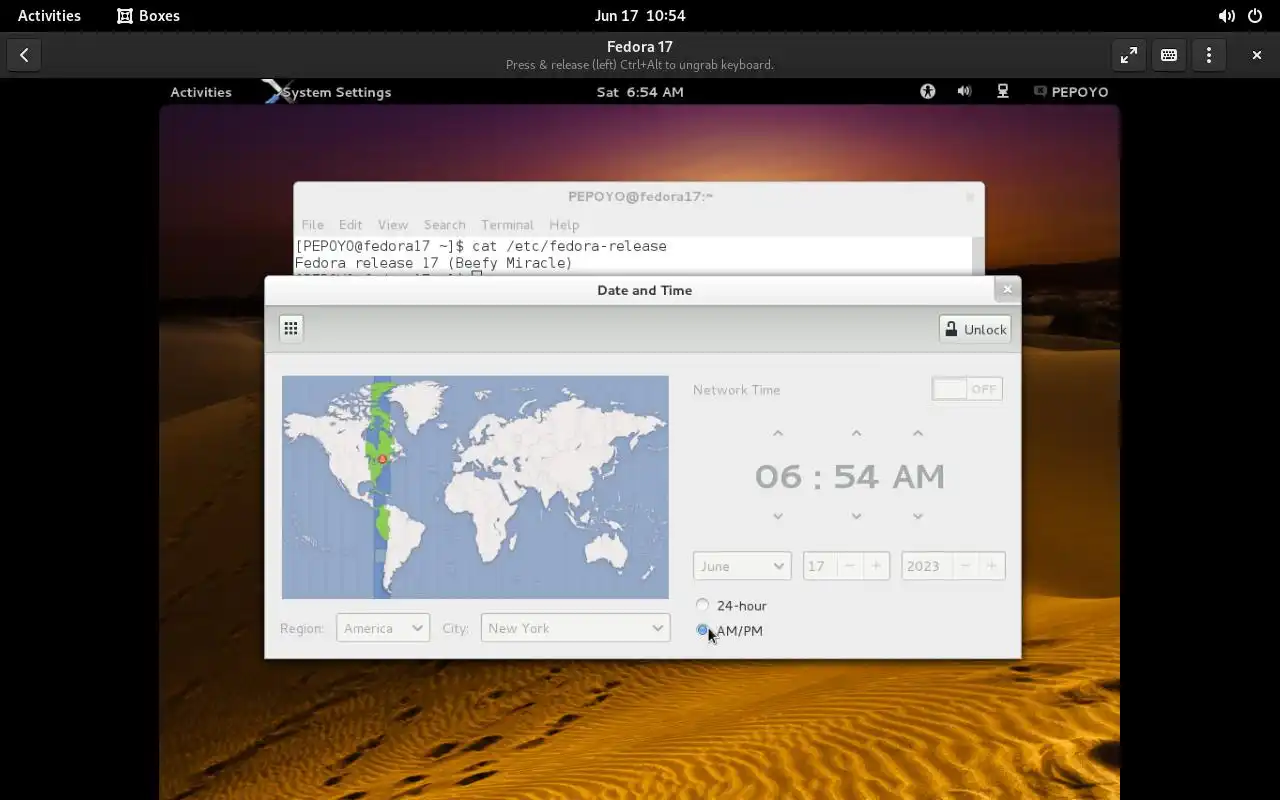This screenshot has width=1280, height=800.
Task: Open the Region dropdown showing America
Action: click(383, 628)
